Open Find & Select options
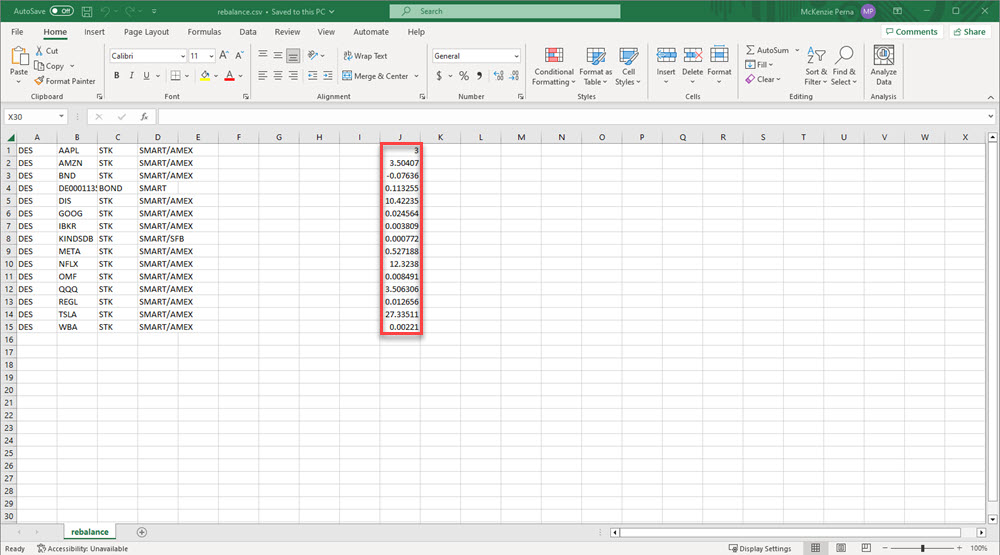 (x=844, y=66)
